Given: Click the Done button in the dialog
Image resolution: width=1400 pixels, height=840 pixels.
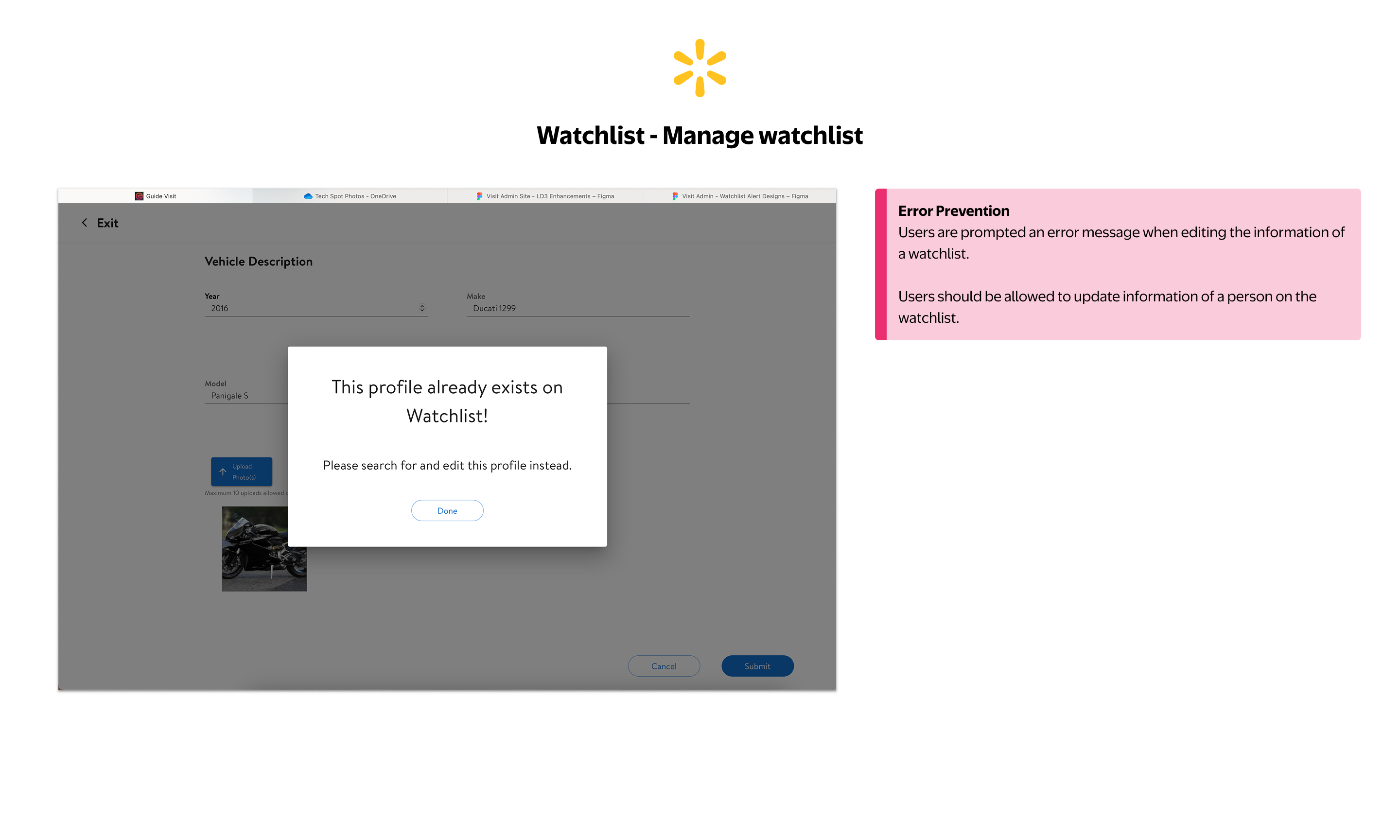Looking at the screenshot, I should tap(447, 510).
